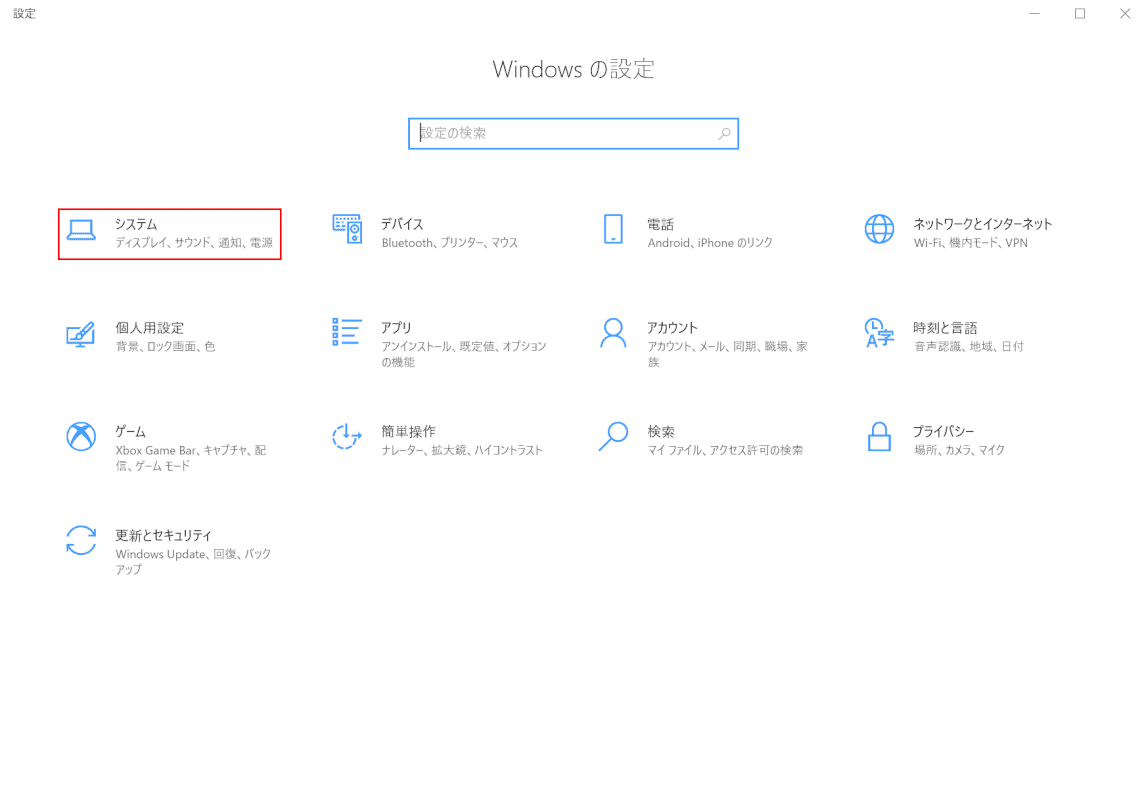
Task: Click description 'ナレーター、拡大鏡、ハイコントラスト'
Action: (x=462, y=450)
